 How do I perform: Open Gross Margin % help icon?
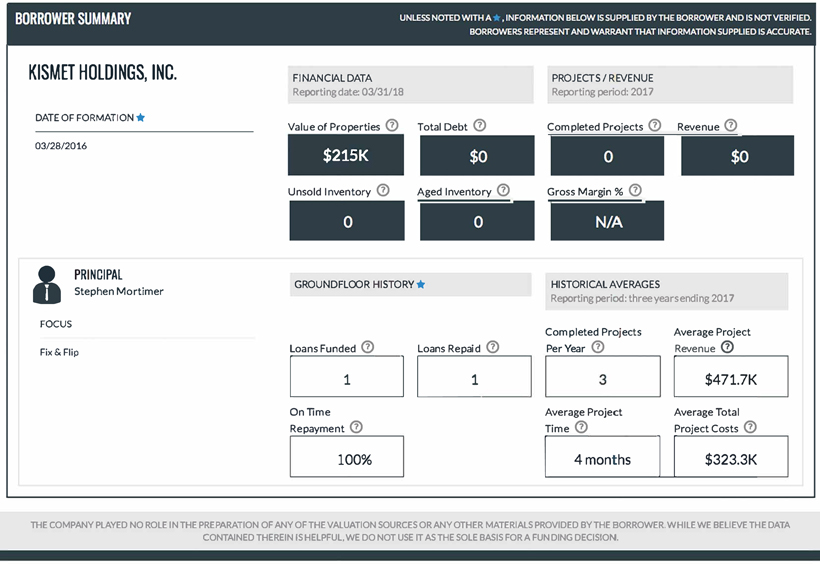[634, 190]
